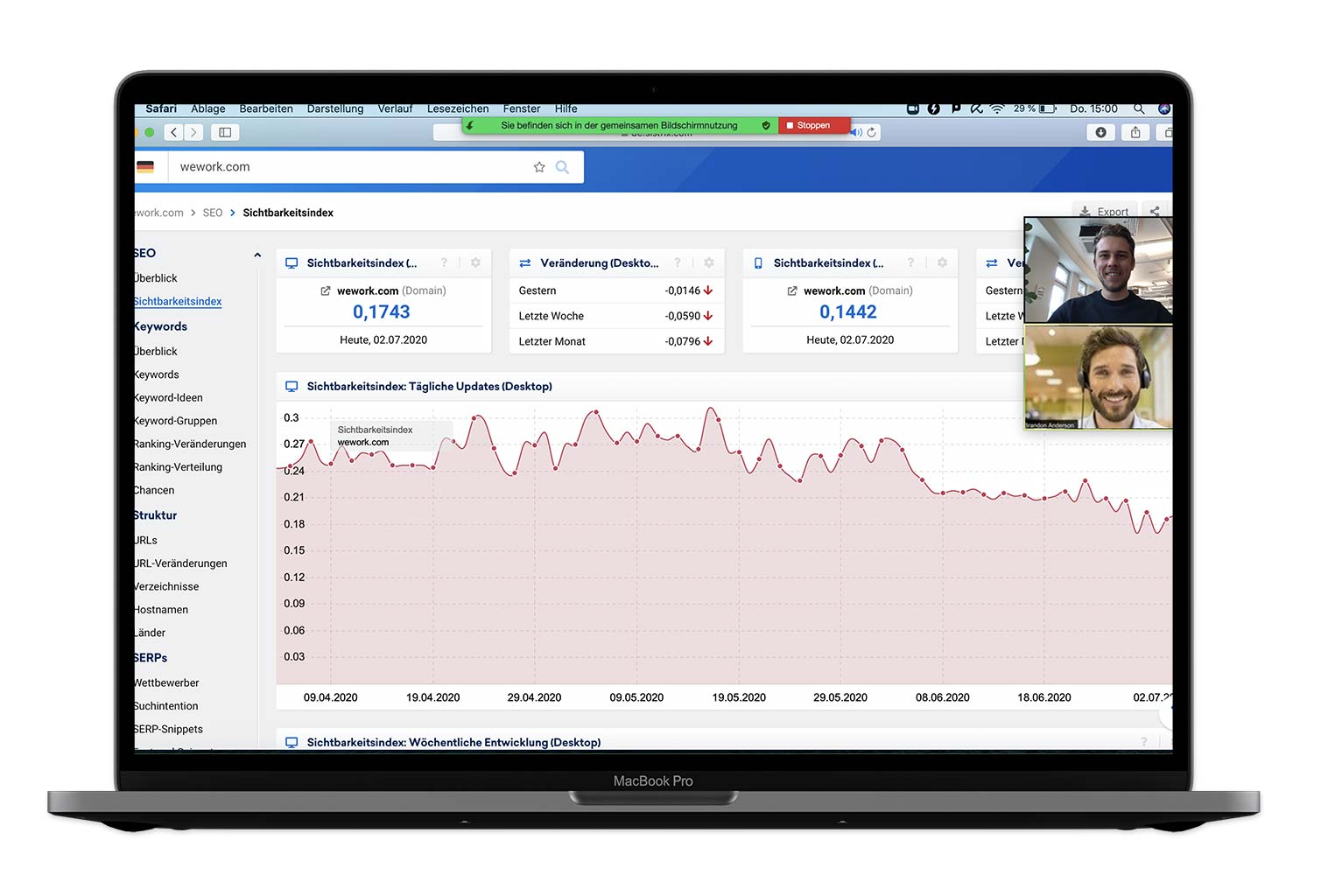
Task: Open URL-Veränderungen in the sidebar
Action: (x=180, y=563)
